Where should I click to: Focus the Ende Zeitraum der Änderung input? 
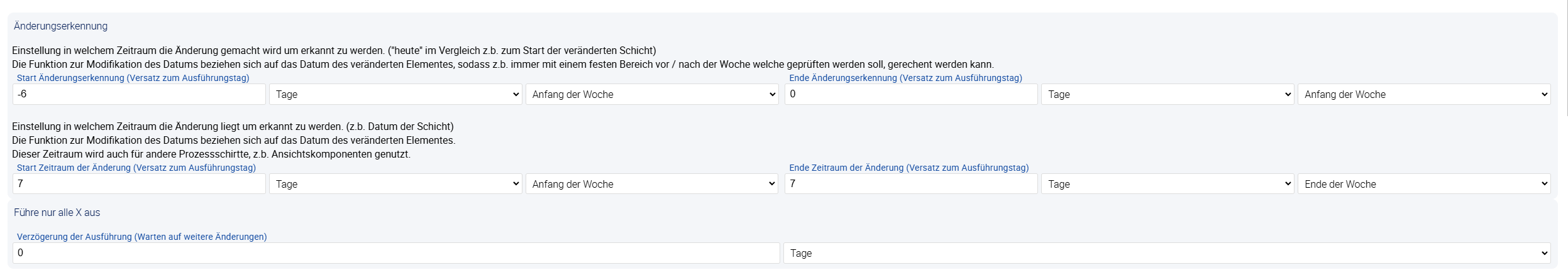(x=910, y=184)
